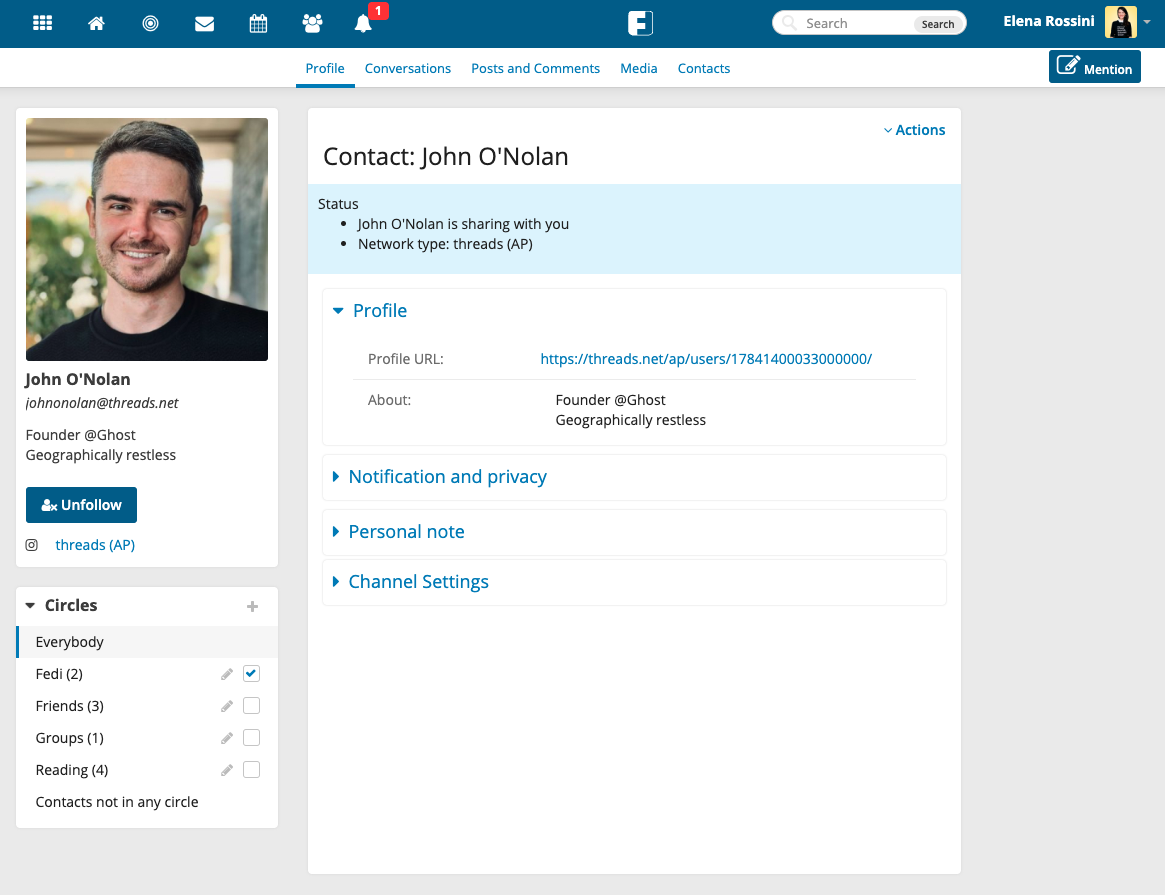Viewport: 1165px width, 895px height.
Task: Open the apps grid menu icon
Action: coord(42,23)
